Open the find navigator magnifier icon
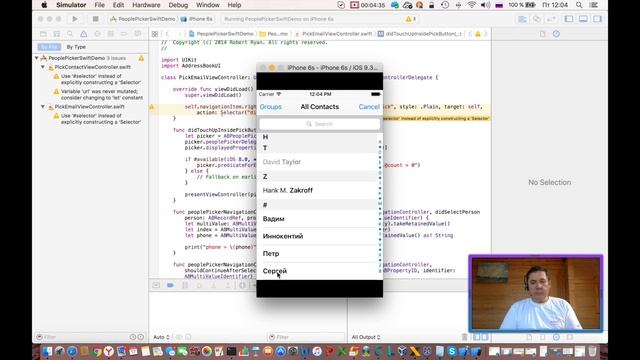The height and width of the screenshot is (360, 640). (x=70, y=34)
